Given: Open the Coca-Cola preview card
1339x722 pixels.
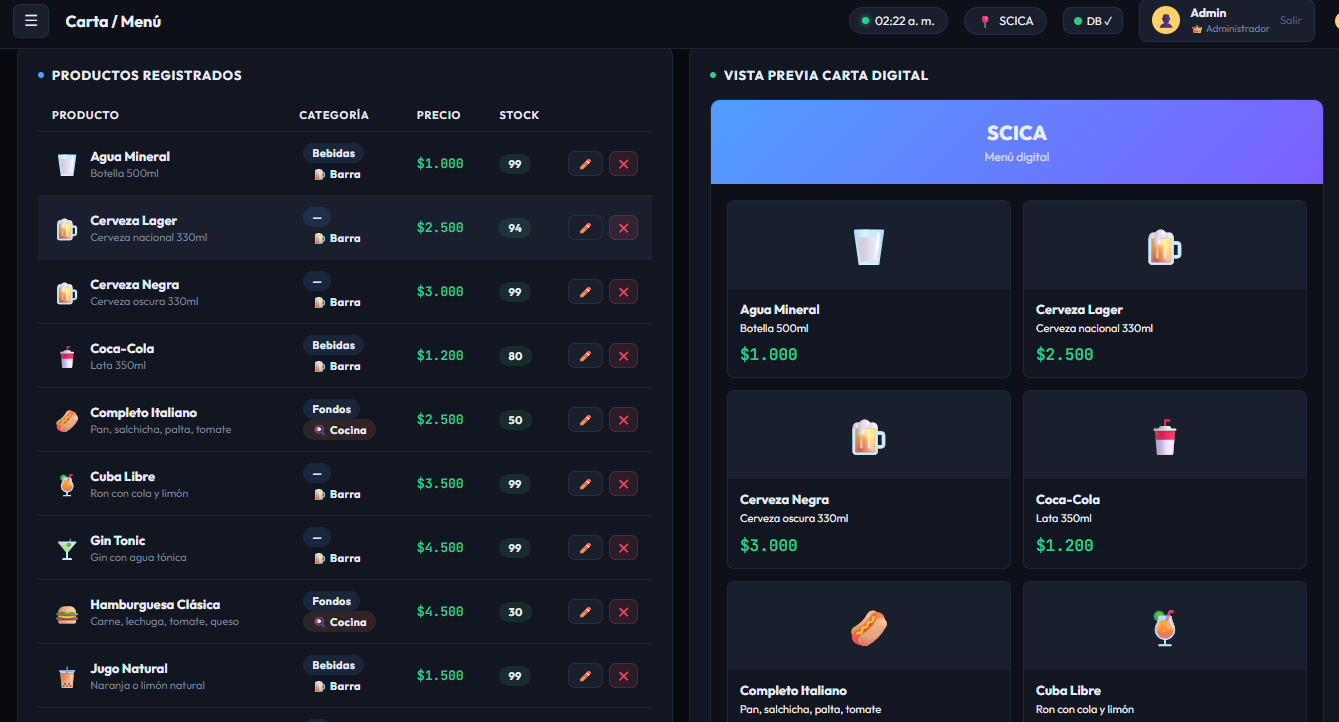Looking at the screenshot, I should pos(1164,479).
